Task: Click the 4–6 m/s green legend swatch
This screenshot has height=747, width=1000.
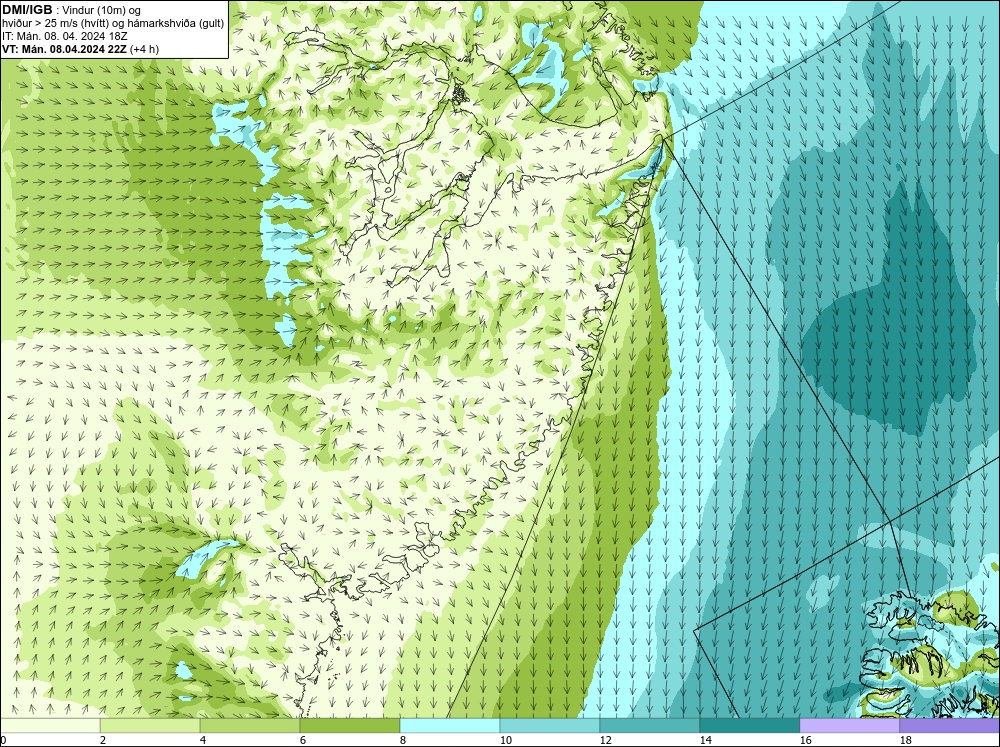Action: [250, 726]
